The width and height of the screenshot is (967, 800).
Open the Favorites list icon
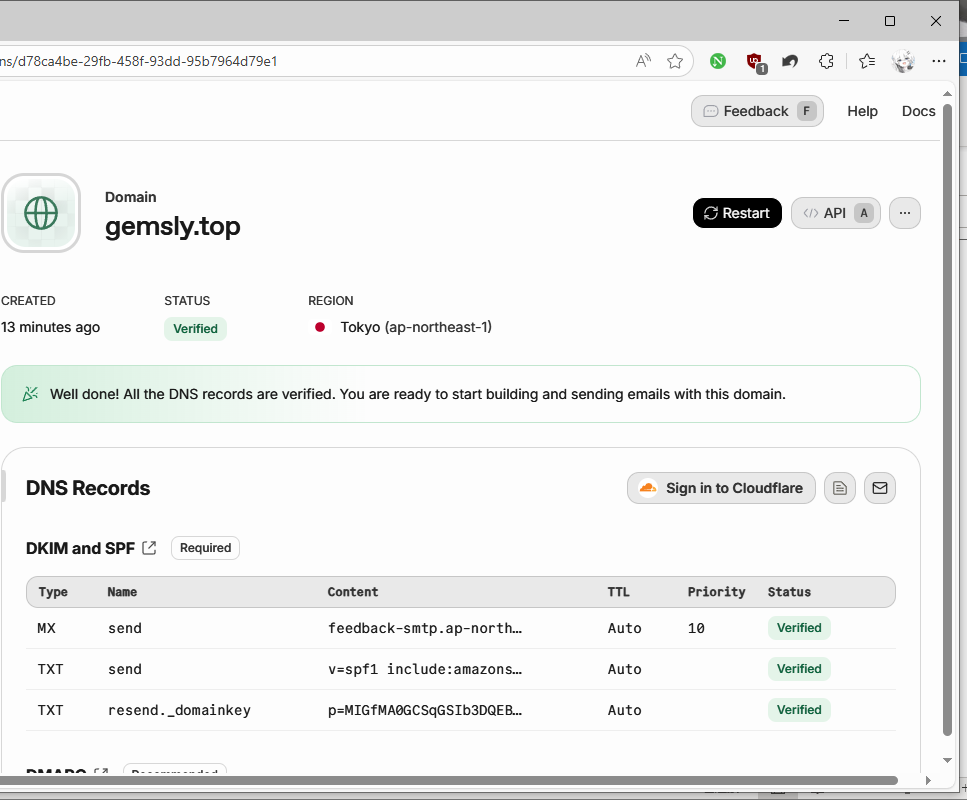[x=867, y=61]
